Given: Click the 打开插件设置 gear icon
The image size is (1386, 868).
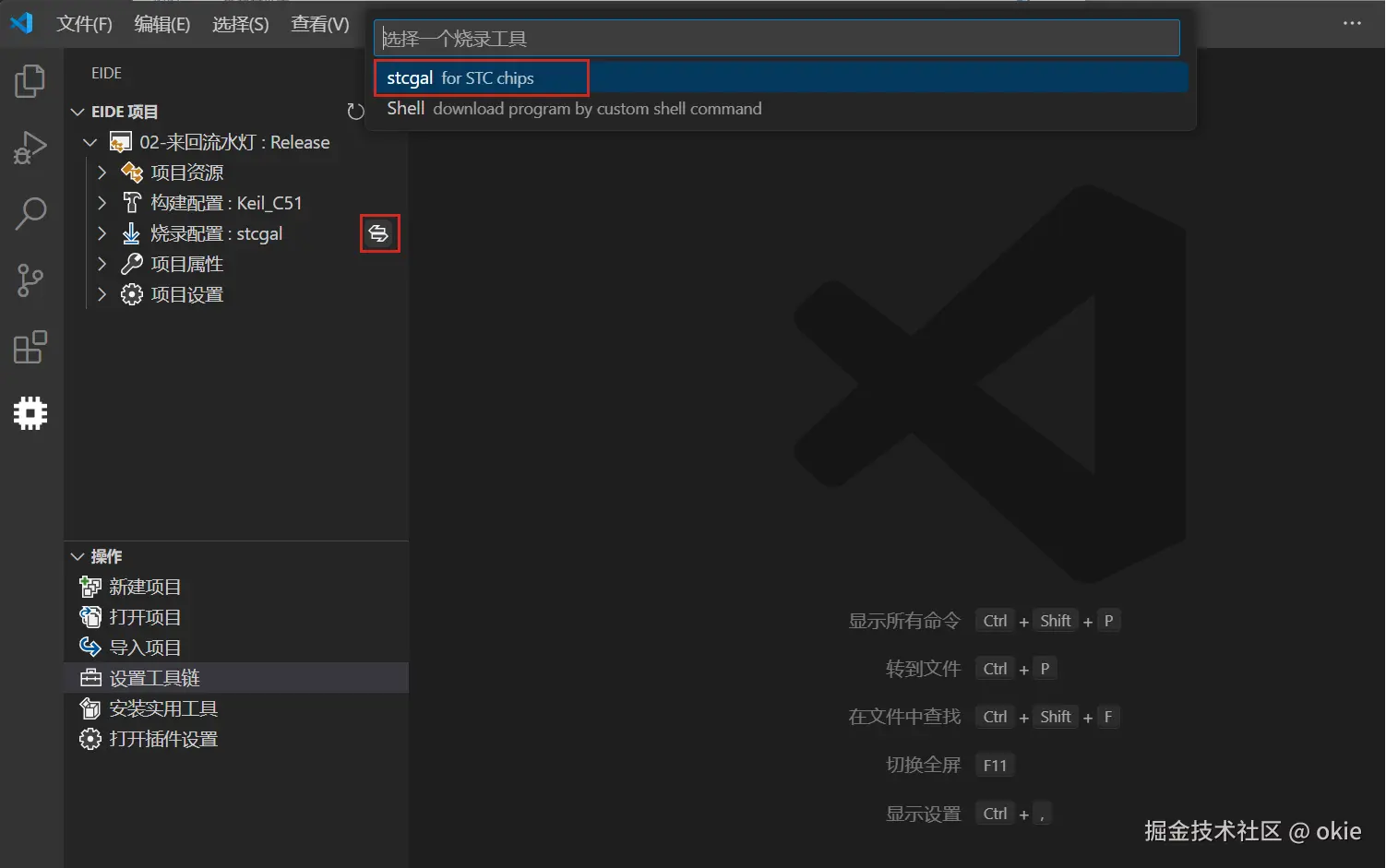Looking at the screenshot, I should pos(90,739).
